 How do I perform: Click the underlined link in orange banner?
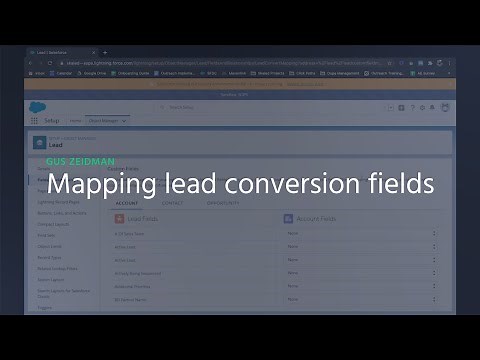coord(305,84)
